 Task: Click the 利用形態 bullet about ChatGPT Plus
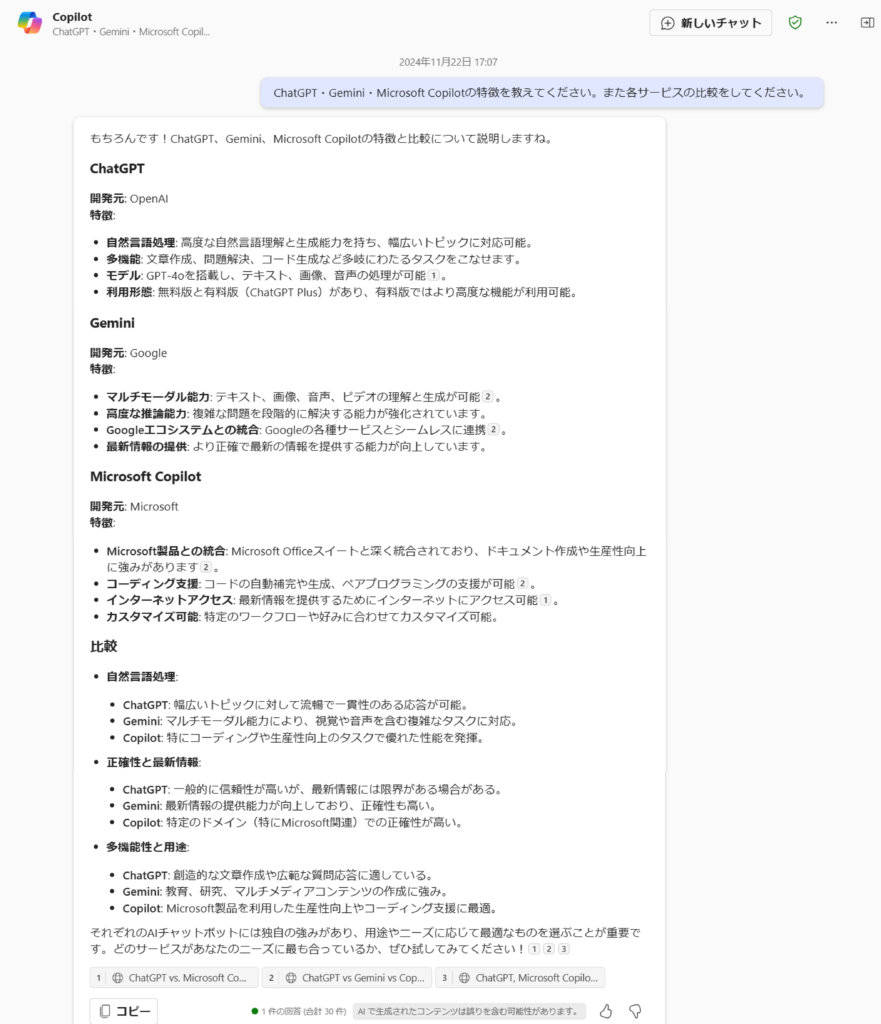click(342, 292)
